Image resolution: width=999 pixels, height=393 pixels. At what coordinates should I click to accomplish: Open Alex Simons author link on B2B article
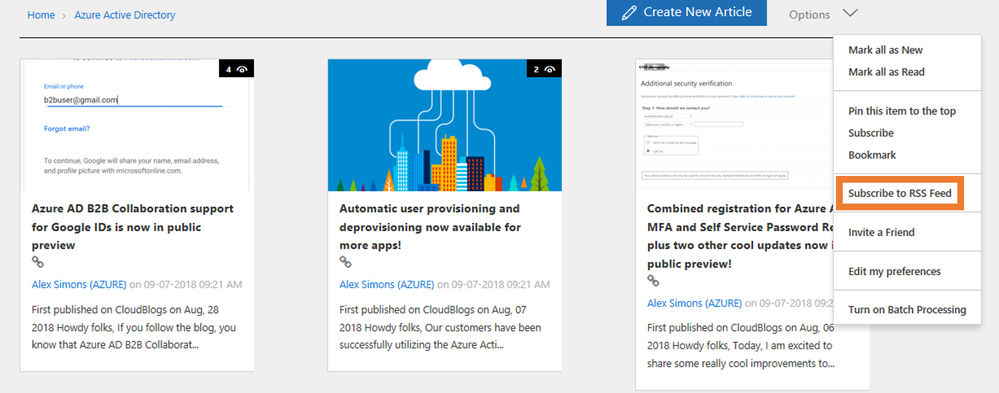pyautogui.click(x=79, y=285)
